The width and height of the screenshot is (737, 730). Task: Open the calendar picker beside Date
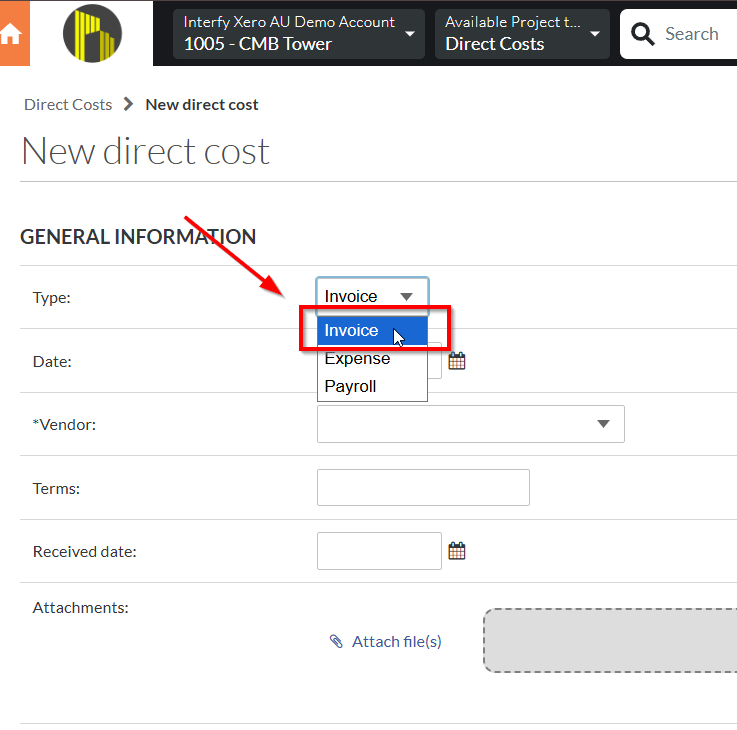457,361
